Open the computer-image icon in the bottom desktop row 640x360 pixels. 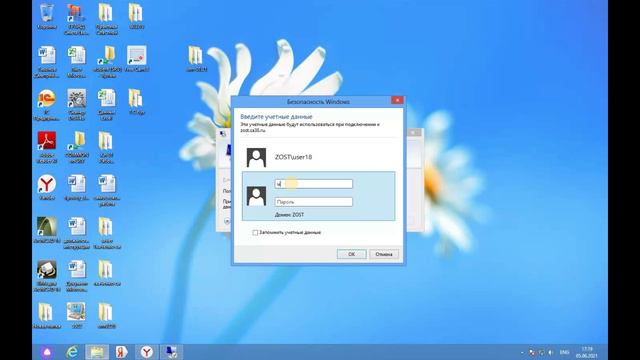click(76, 315)
